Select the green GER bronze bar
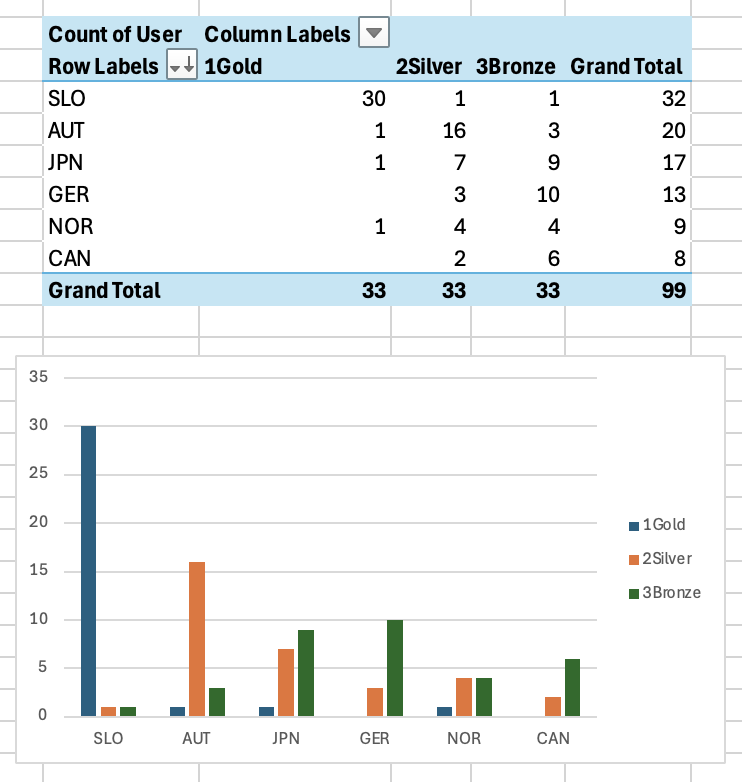 tap(395, 667)
